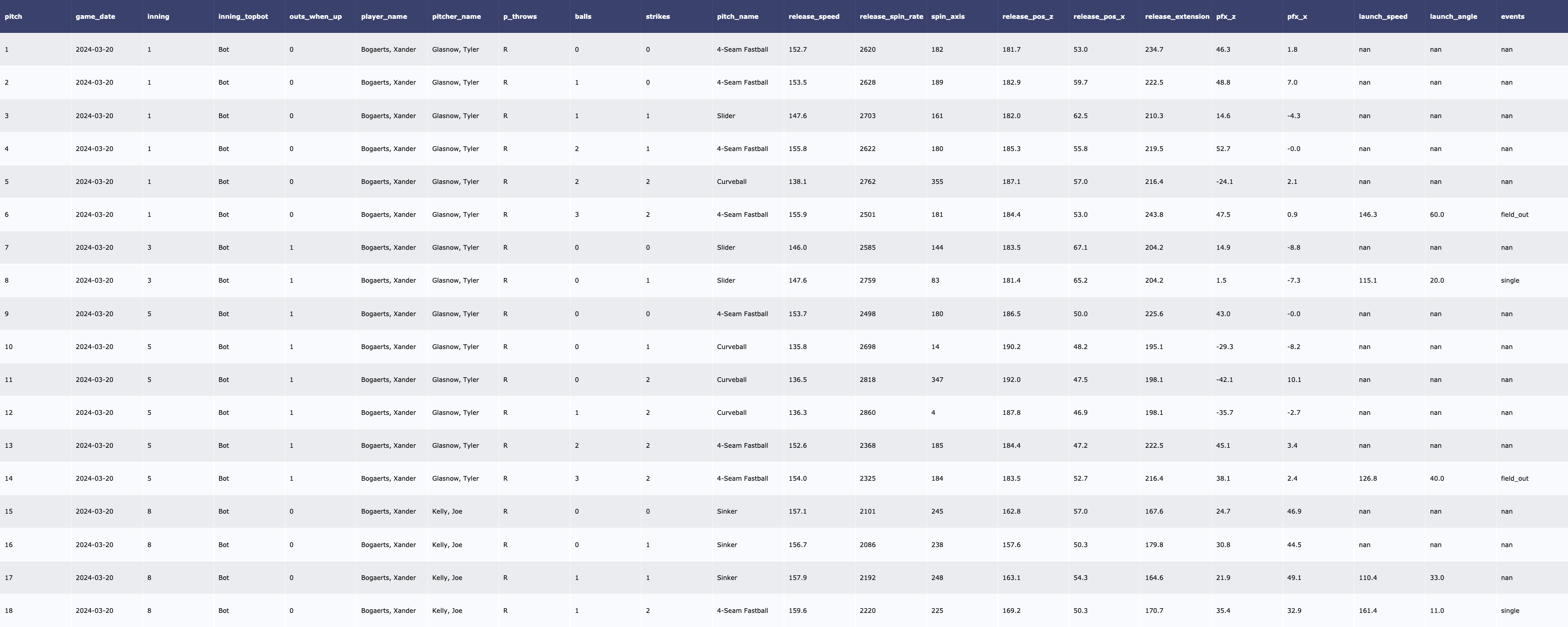Screen dimensions: 1568x627
Task: Click the launch_speed column header
Action: click(x=1382, y=16)
